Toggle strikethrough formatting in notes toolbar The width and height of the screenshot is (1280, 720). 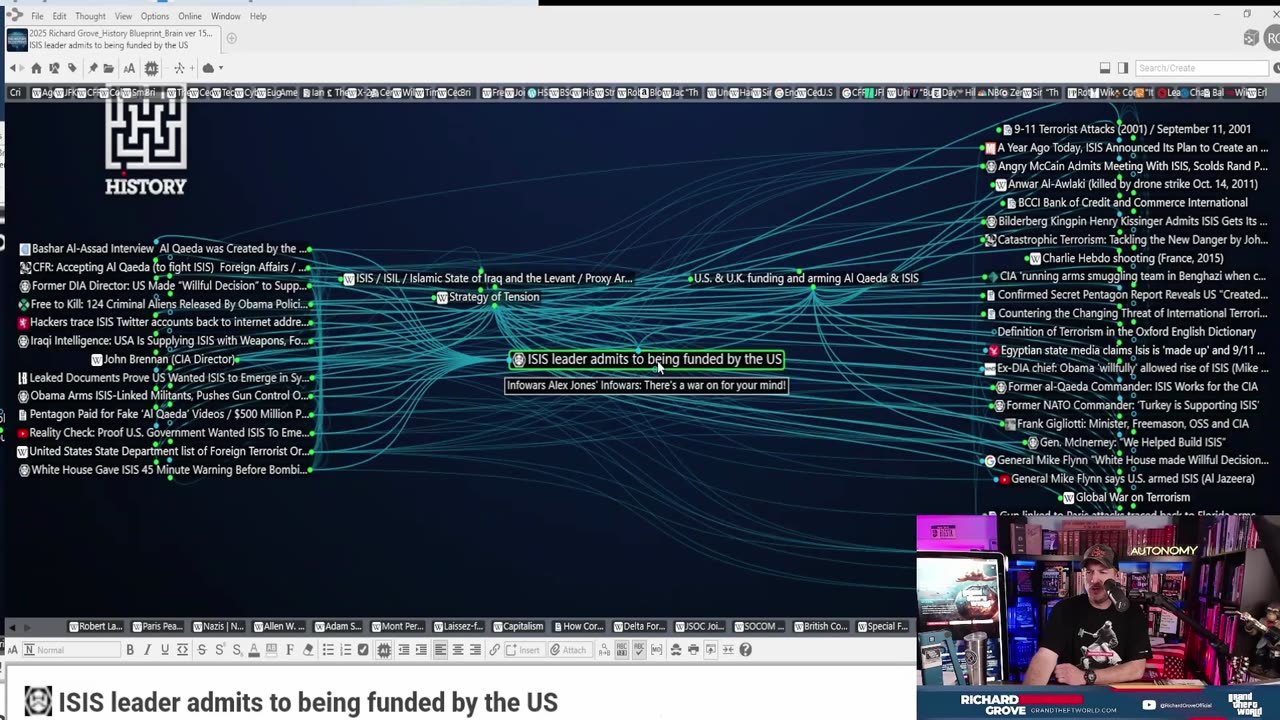(201, 650)
